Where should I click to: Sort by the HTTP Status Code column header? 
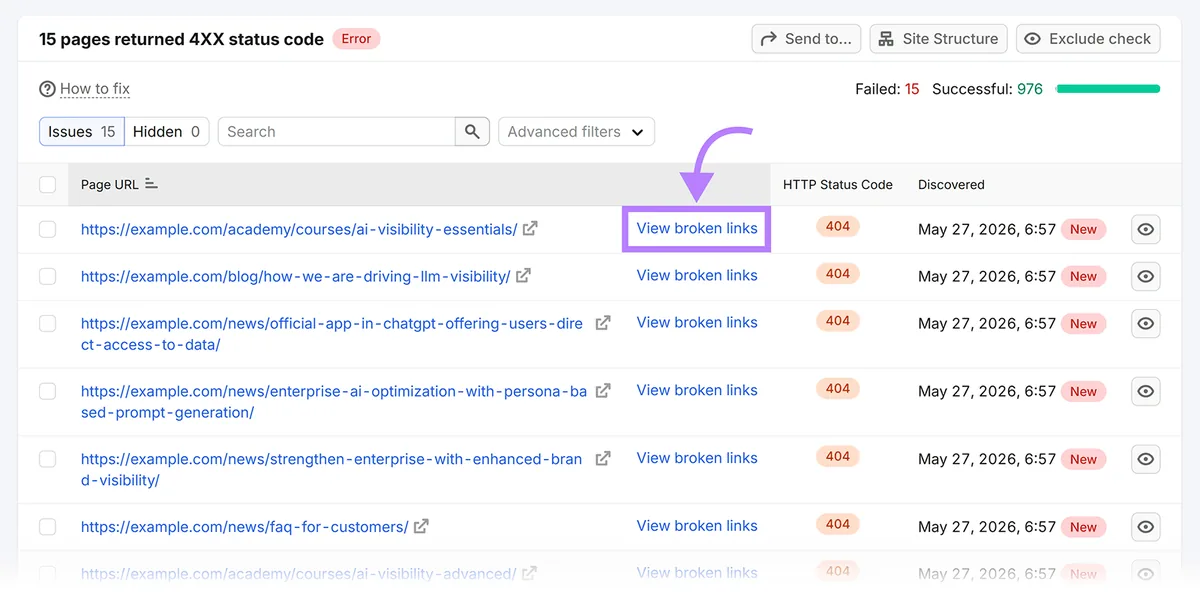coord(838,184)
